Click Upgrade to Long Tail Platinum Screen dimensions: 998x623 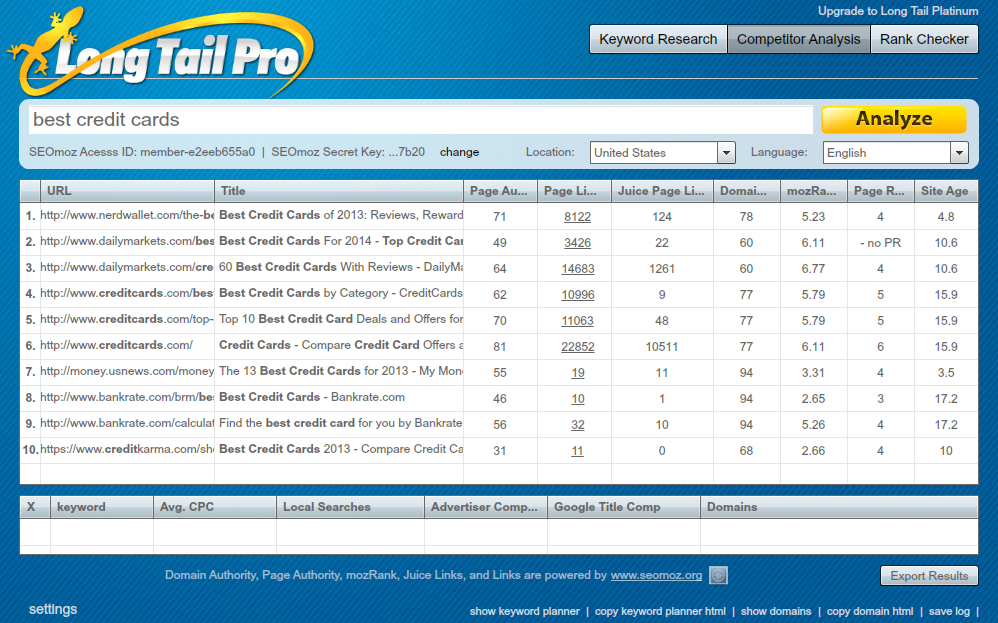(x=898, y=11)
